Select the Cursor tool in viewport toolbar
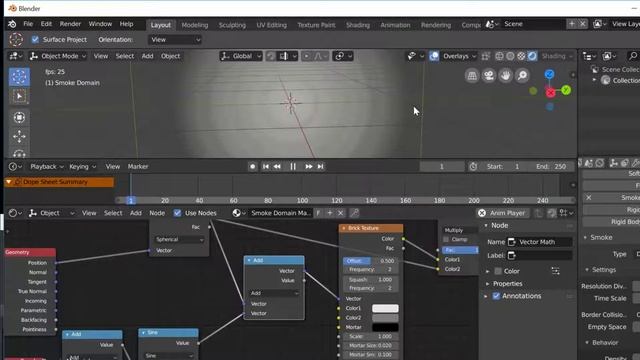Viewport: 640px width, 360px height. (19, 77)
